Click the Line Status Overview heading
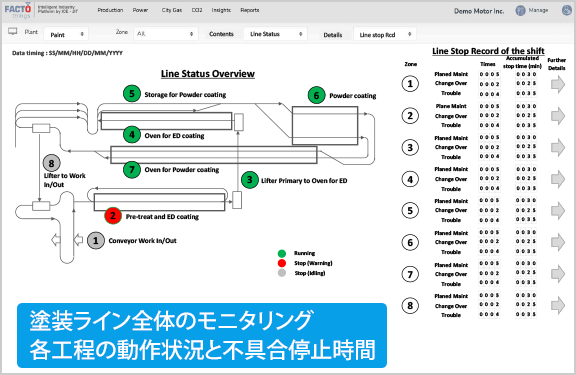Viewport: 576px width, 375px height. pos(208,73)
